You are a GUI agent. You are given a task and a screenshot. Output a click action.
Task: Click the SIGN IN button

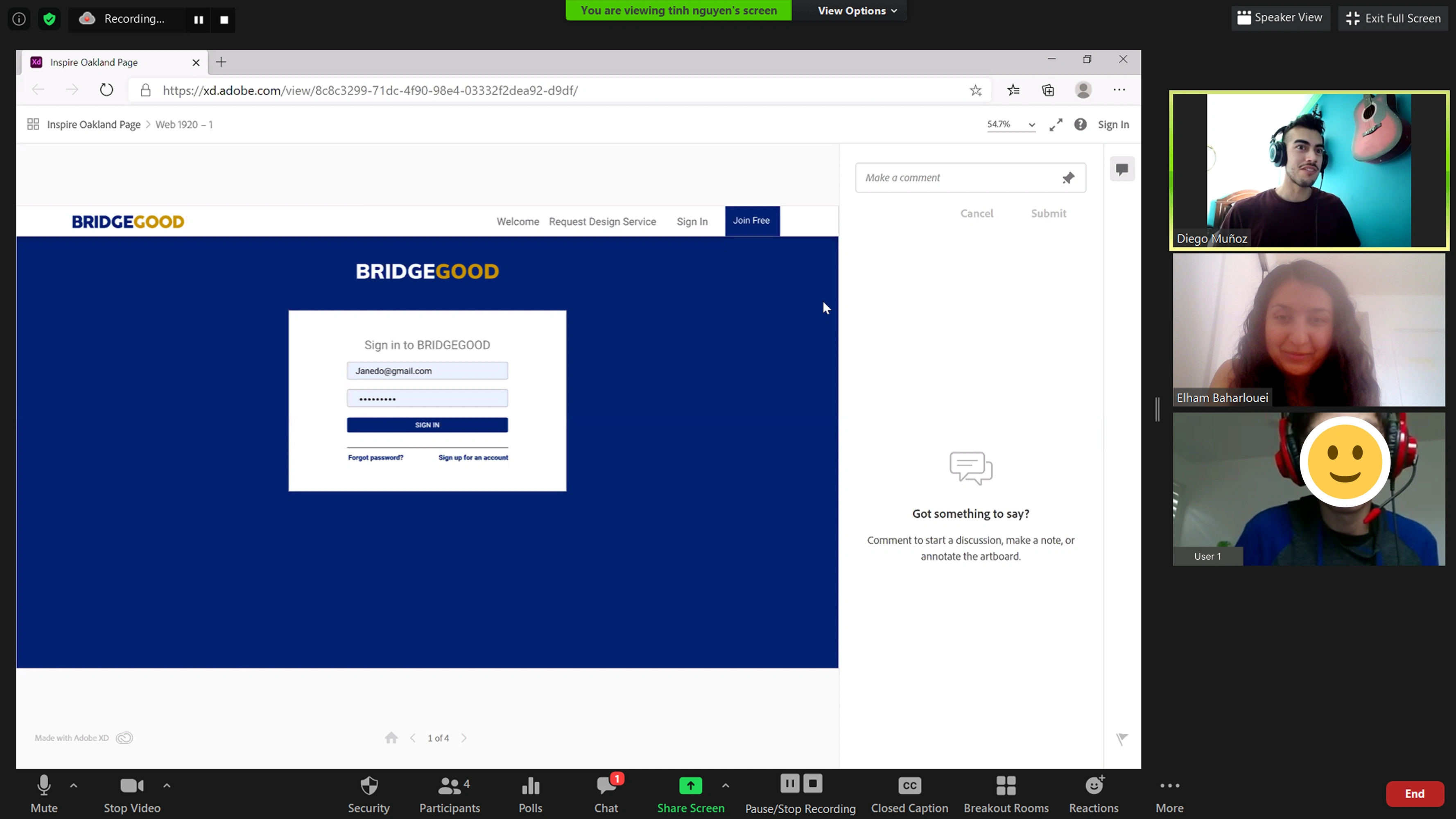click(427, 425)
